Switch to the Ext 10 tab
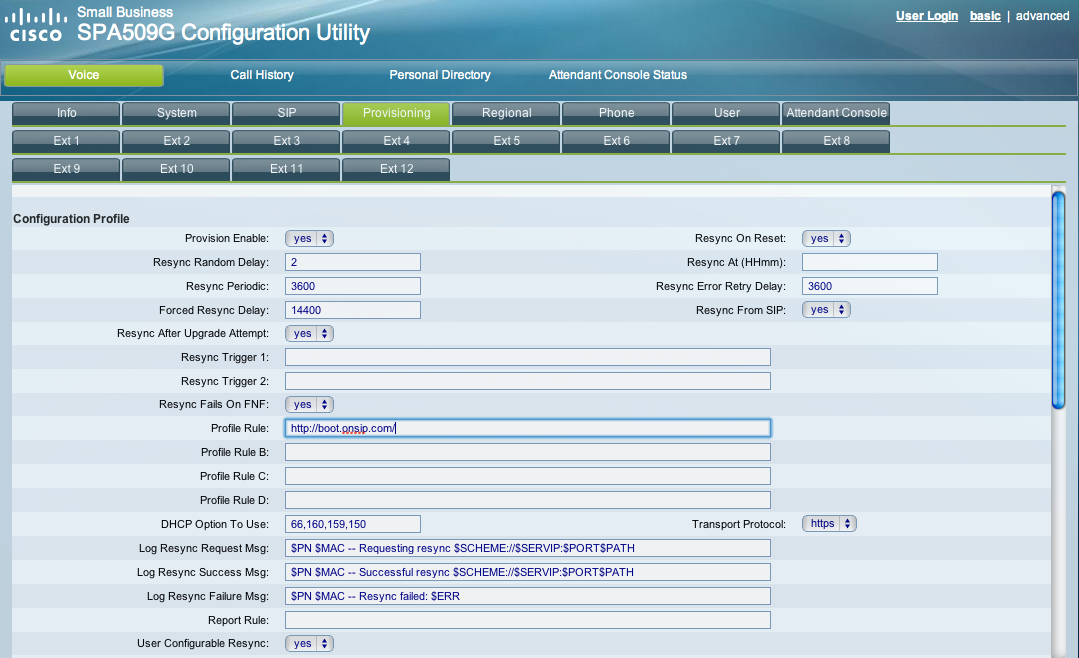1079x658 pixels. (176, 169)
